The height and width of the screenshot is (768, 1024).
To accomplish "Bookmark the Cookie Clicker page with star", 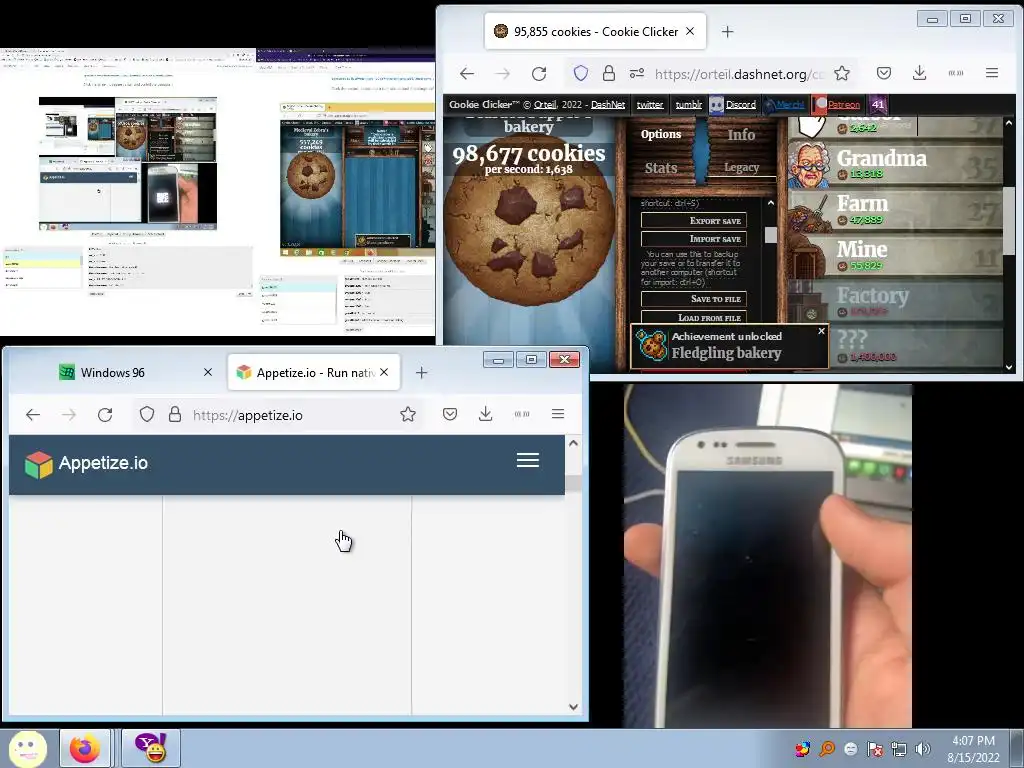I will (842, 73).
